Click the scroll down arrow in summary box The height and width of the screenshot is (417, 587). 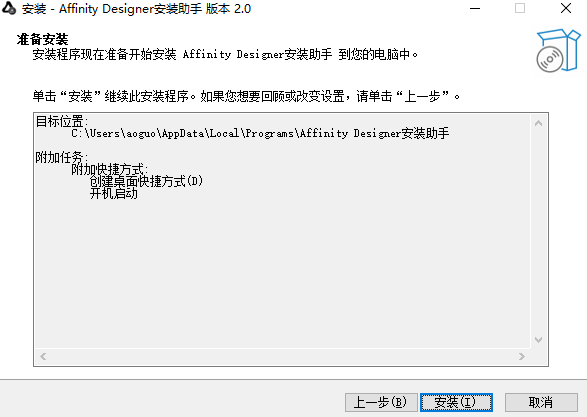pos(538,340)
